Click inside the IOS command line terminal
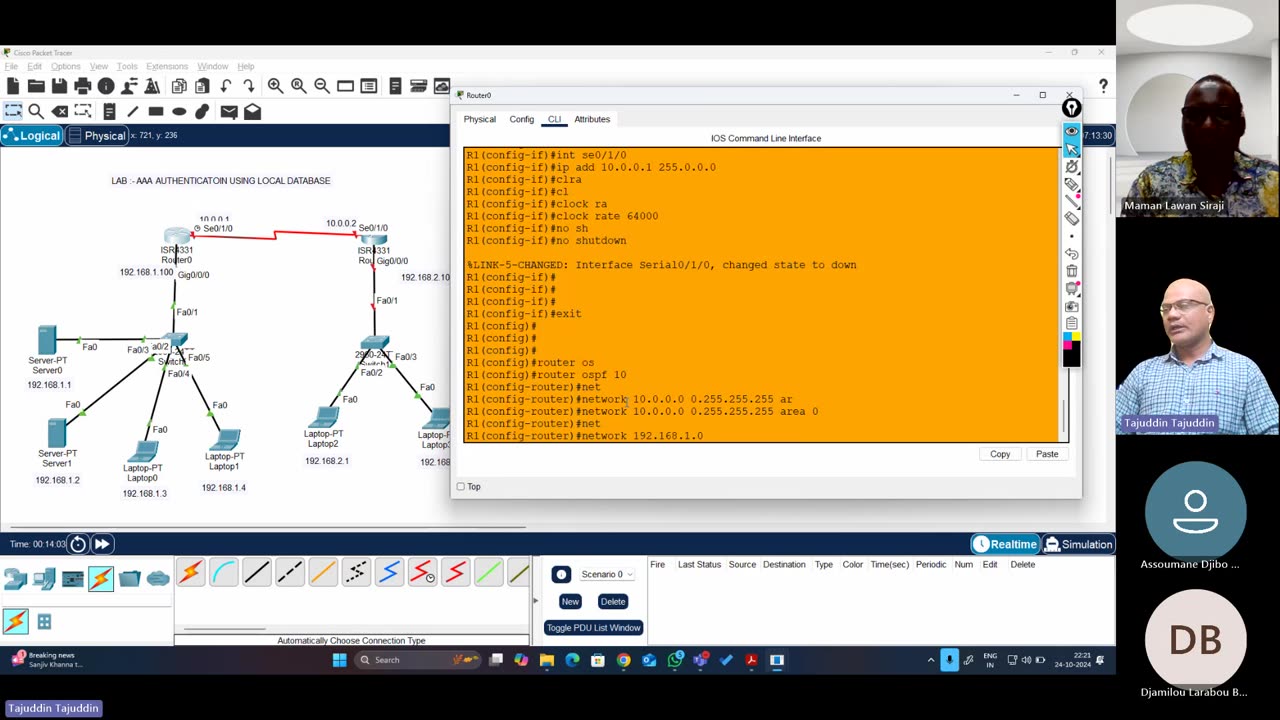Image resolution: width=1280 pixels, height=720 pixels. coord(761,295)
